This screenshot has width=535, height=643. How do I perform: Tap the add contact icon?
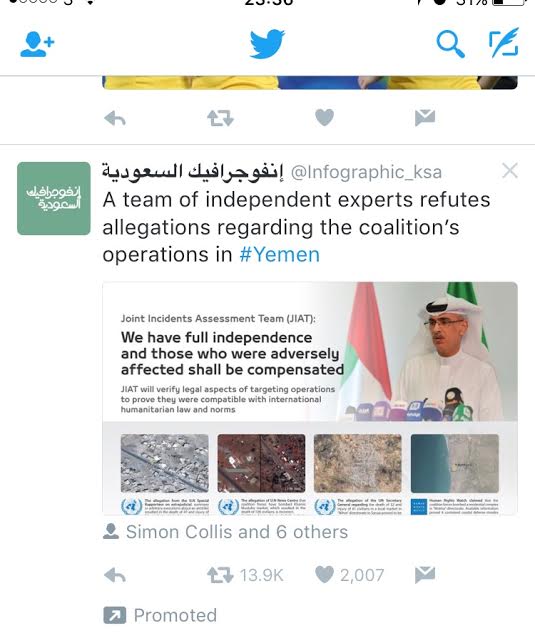pos(37,44)
